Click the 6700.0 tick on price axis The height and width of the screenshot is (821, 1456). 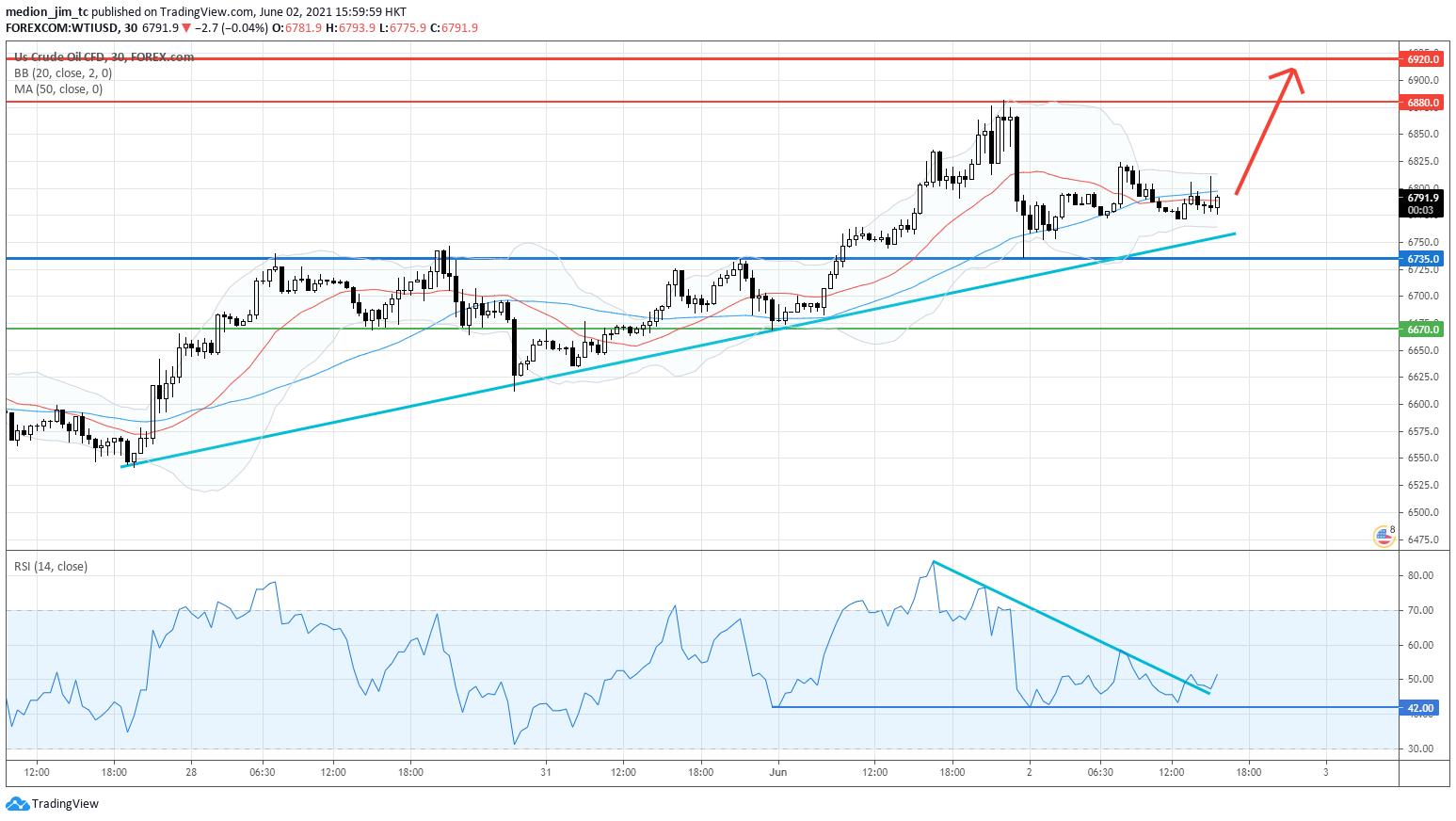(x=1425, y=296)
